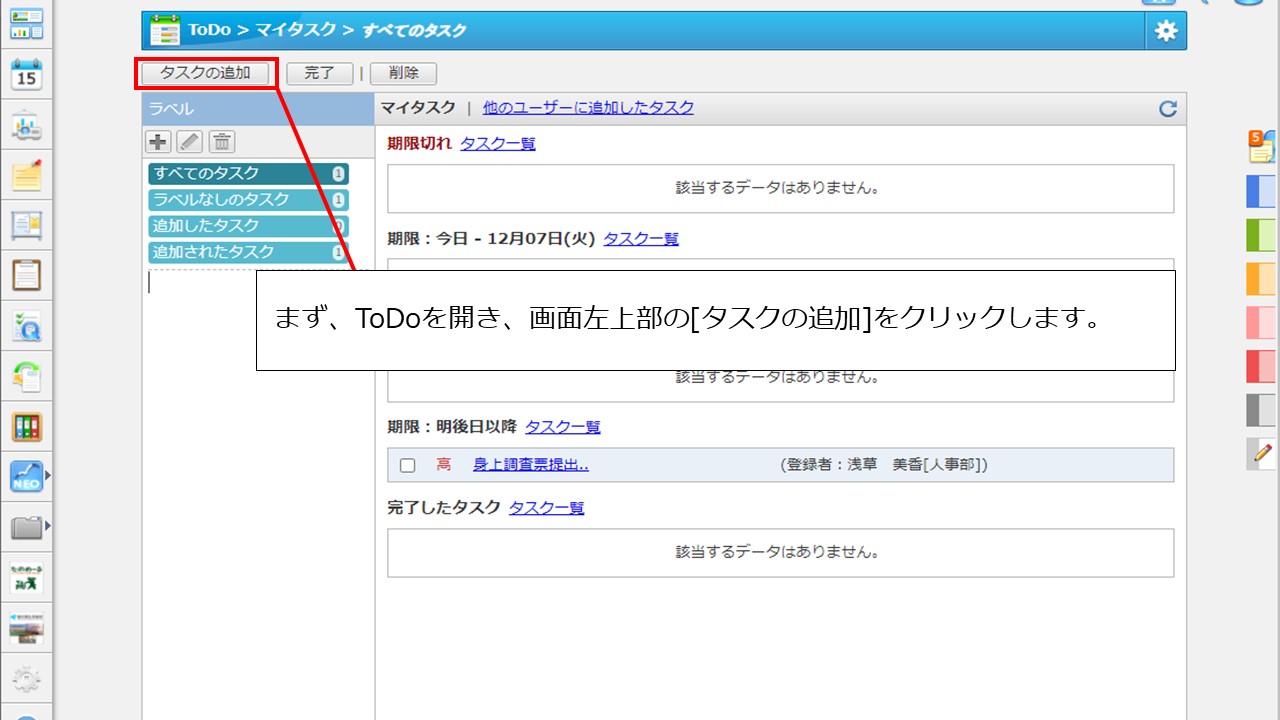Click the edit label pencil icon

(190, 142)
